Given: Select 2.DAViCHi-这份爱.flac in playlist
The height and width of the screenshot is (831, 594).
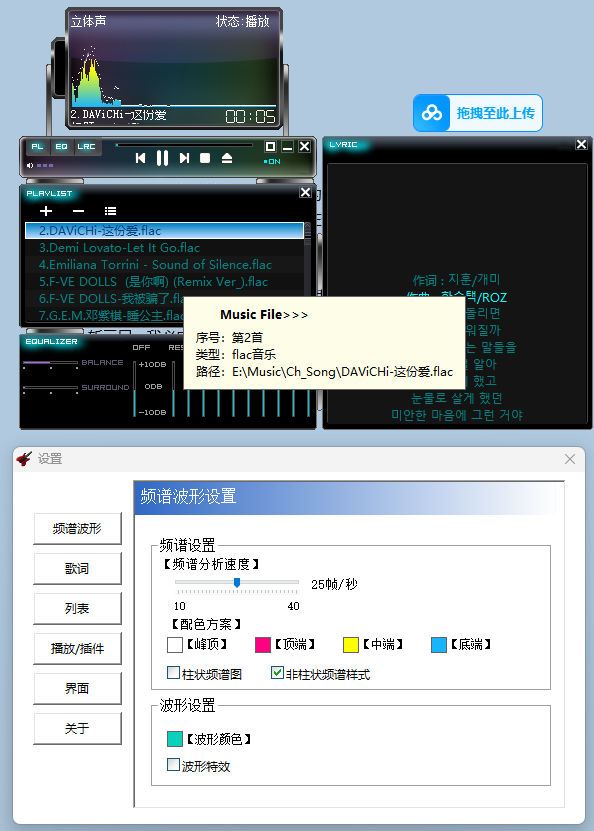Looking at the screenshot, I should [x=164, y=231].
